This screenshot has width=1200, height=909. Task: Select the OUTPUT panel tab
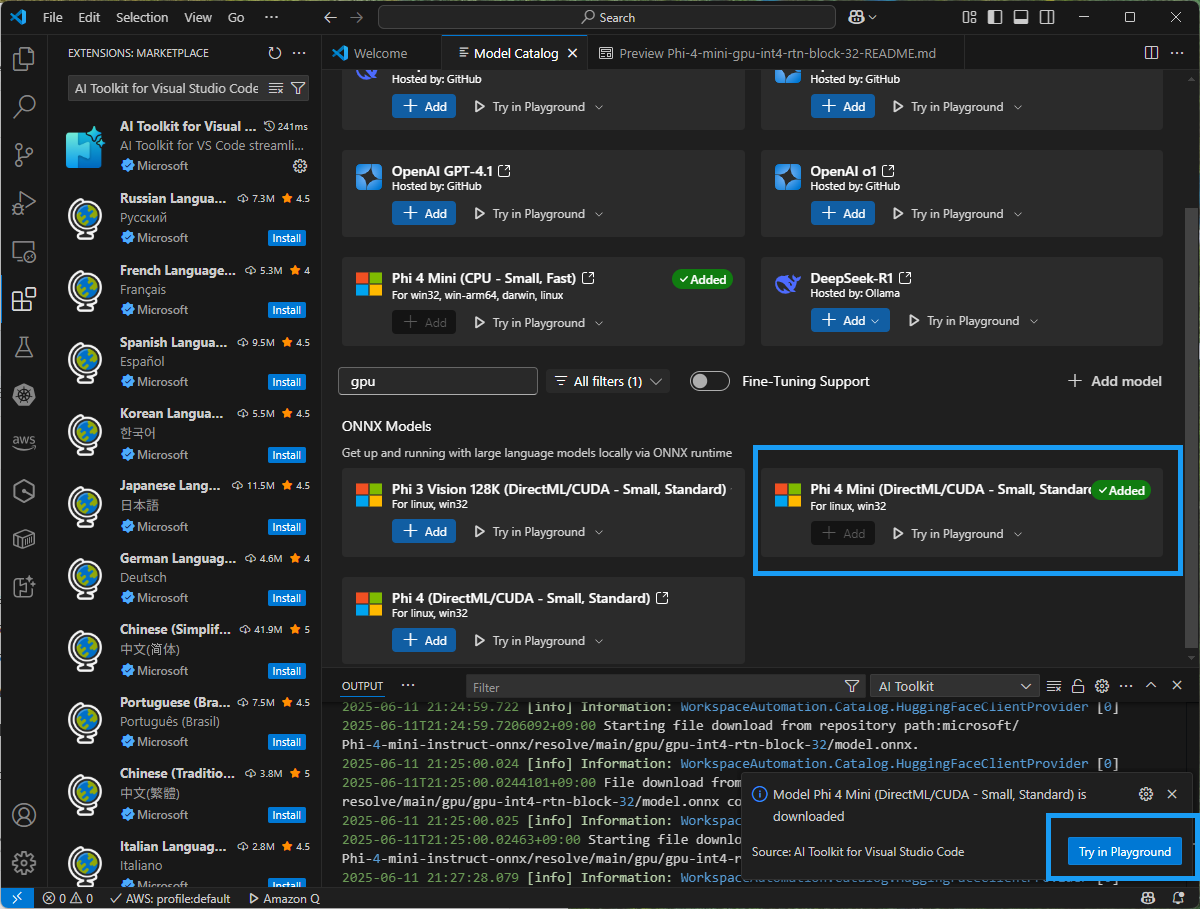(362, 686)
